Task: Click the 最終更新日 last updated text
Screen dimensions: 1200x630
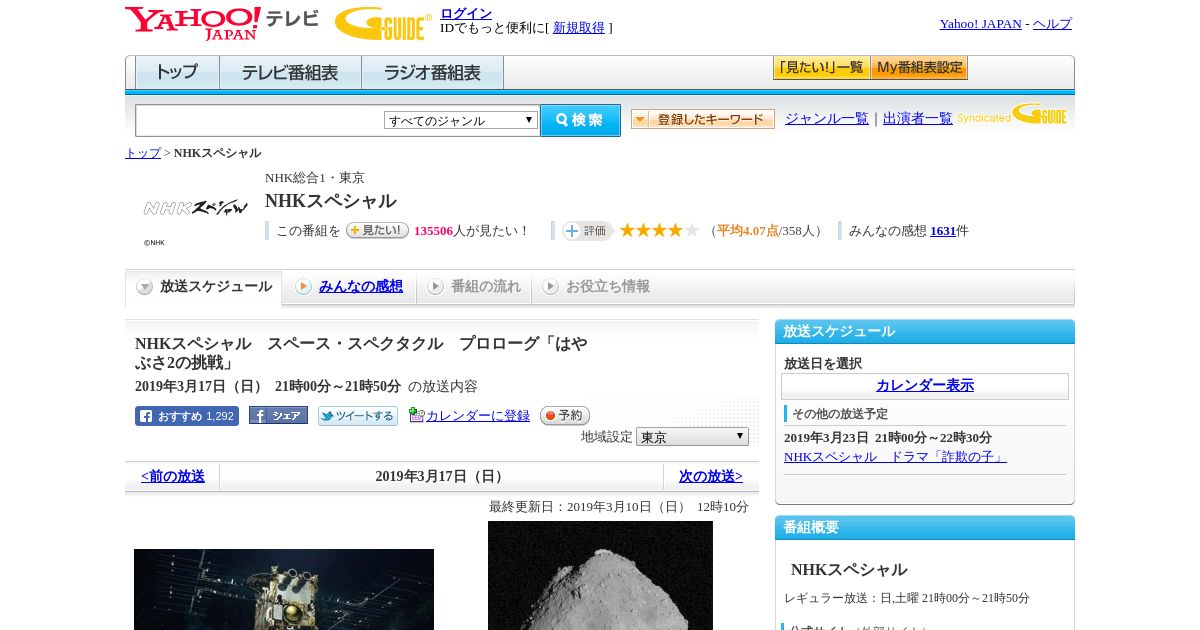Action: click(618, 507)
